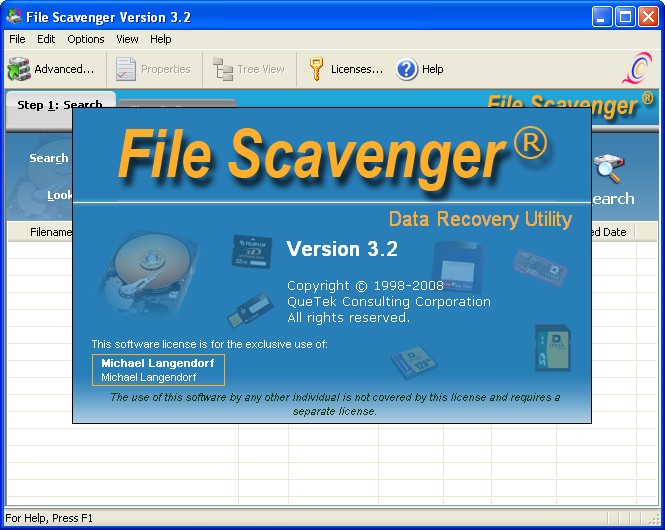Click the magnifier Search drive icon
665x530 pixels.
[x=609, y=168]
